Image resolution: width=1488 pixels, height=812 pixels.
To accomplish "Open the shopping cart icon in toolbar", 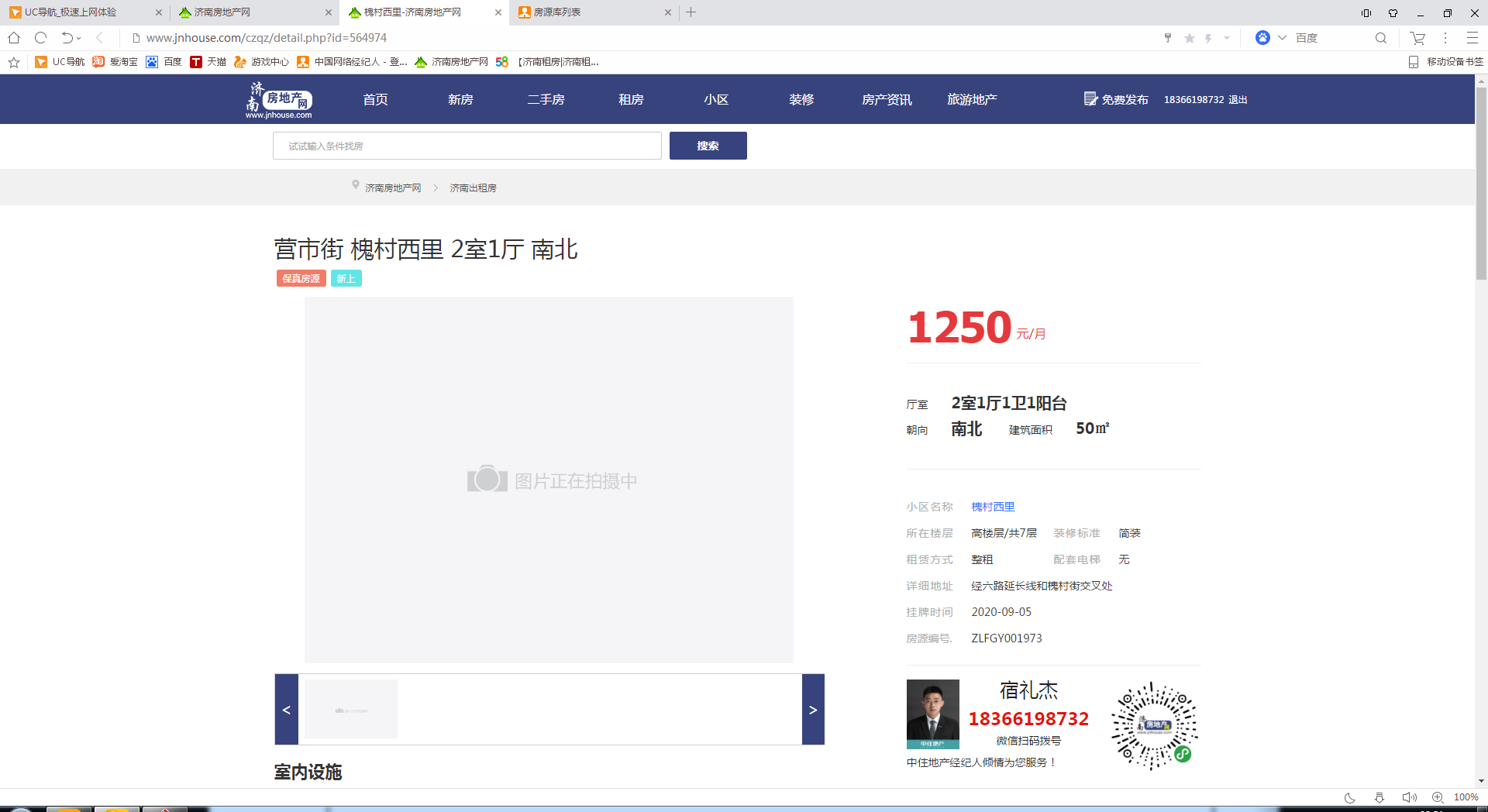I will [x=1417, y=38].
